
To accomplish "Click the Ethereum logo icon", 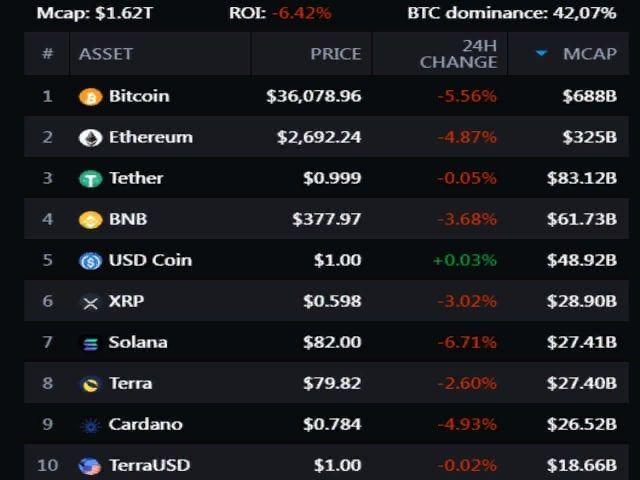I will 91,138.
